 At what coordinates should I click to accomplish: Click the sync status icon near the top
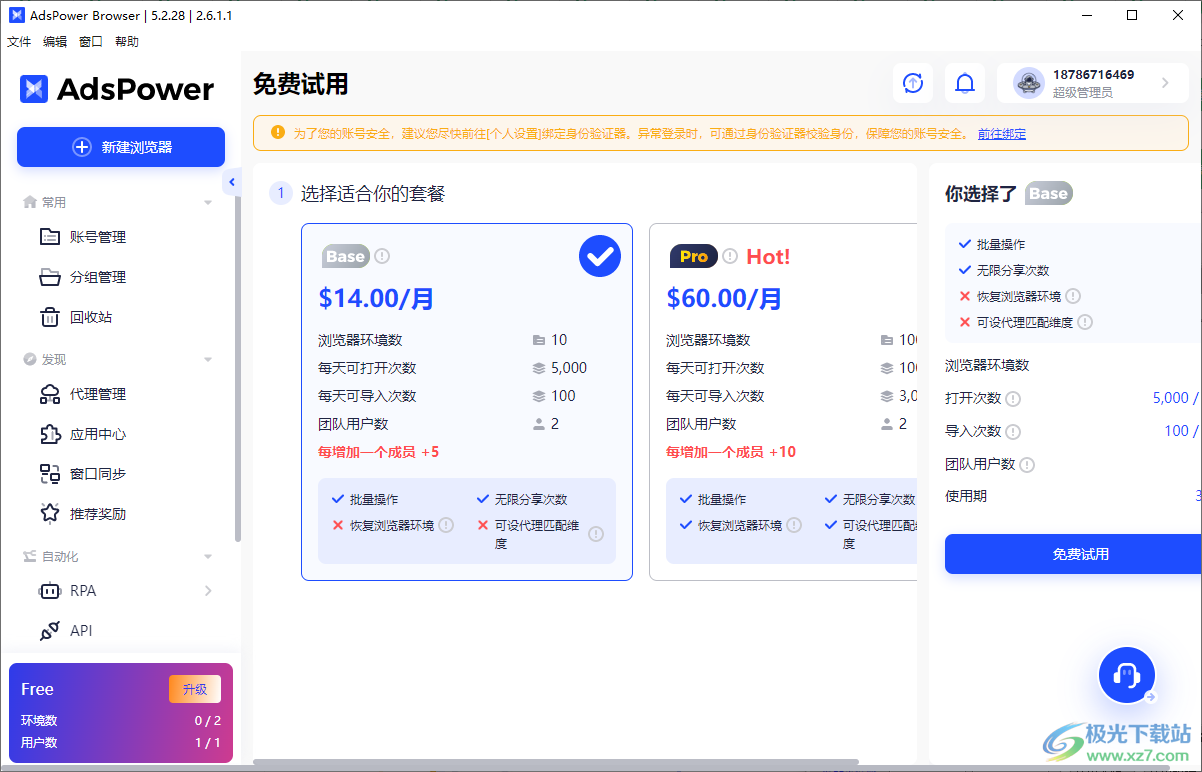click(912, 83)
